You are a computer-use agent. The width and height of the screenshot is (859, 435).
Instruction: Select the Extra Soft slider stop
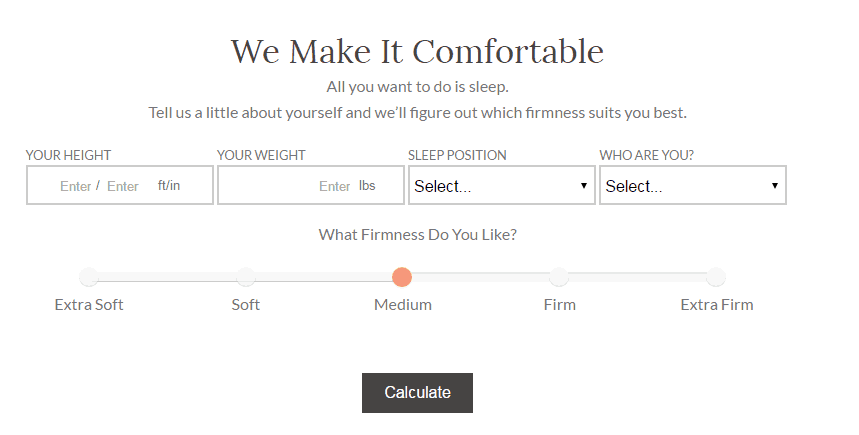[89, 277]
